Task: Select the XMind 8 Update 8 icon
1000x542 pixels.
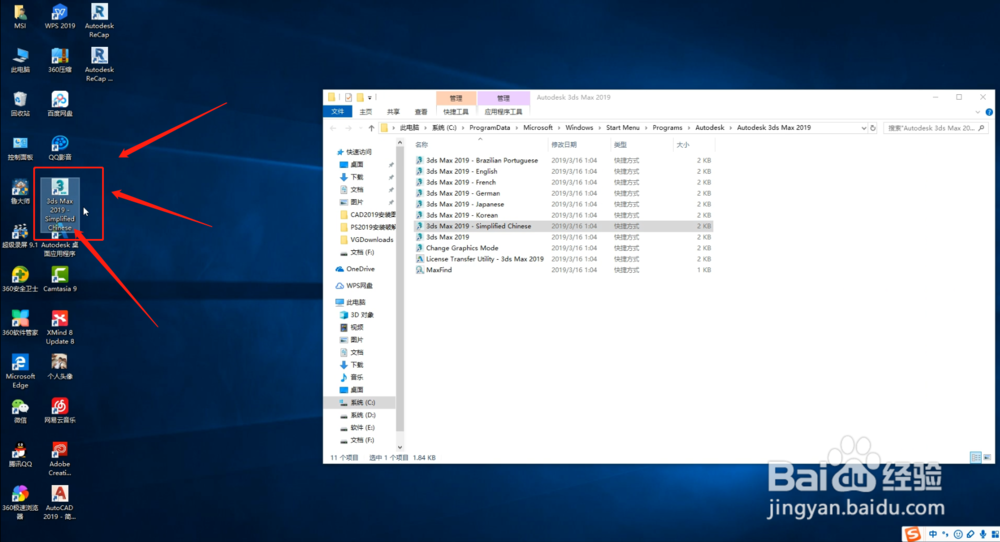Action: pyautogui.click(x=59, y=328)
